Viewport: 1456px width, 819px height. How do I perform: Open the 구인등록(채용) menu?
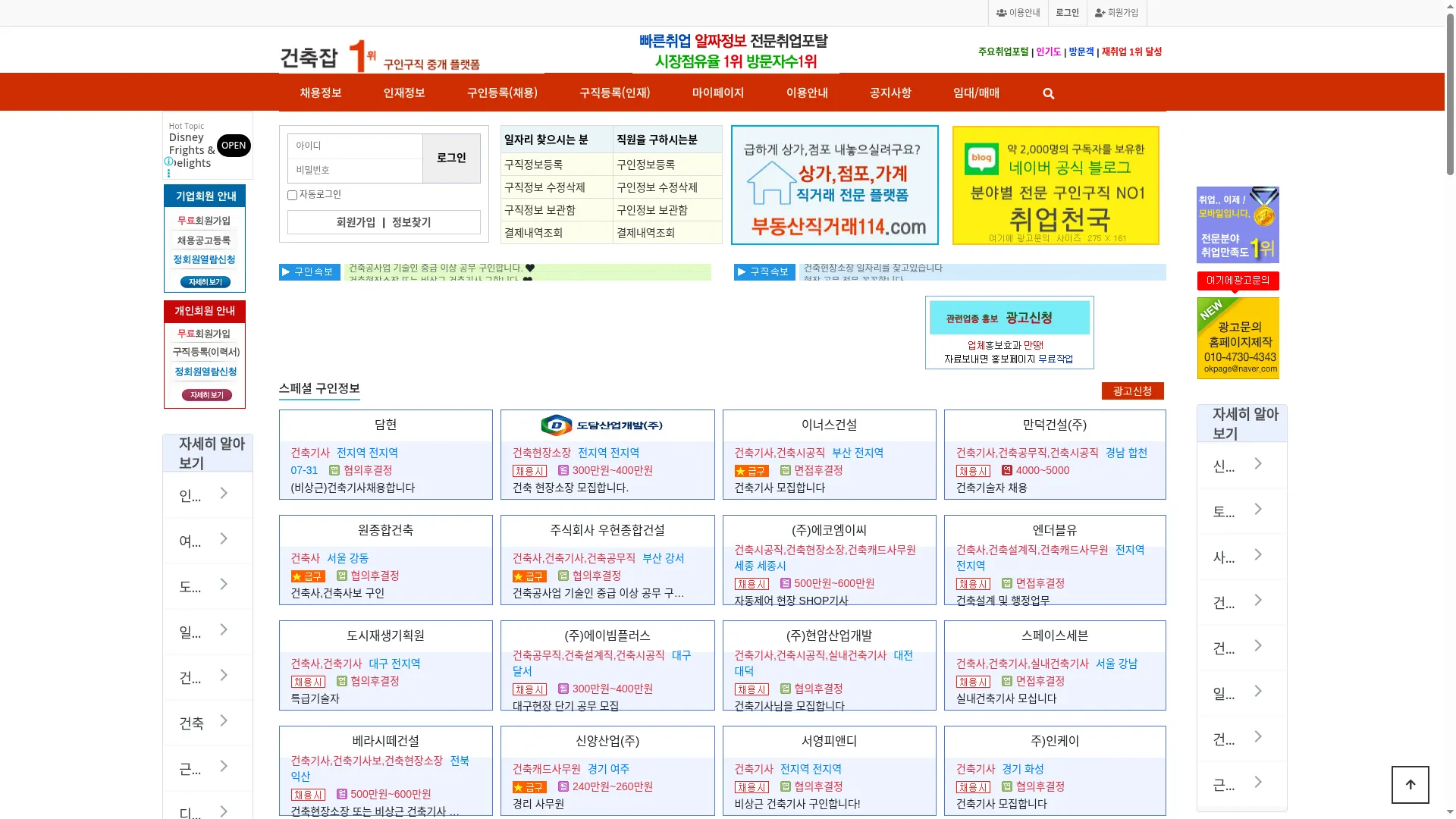502,93
